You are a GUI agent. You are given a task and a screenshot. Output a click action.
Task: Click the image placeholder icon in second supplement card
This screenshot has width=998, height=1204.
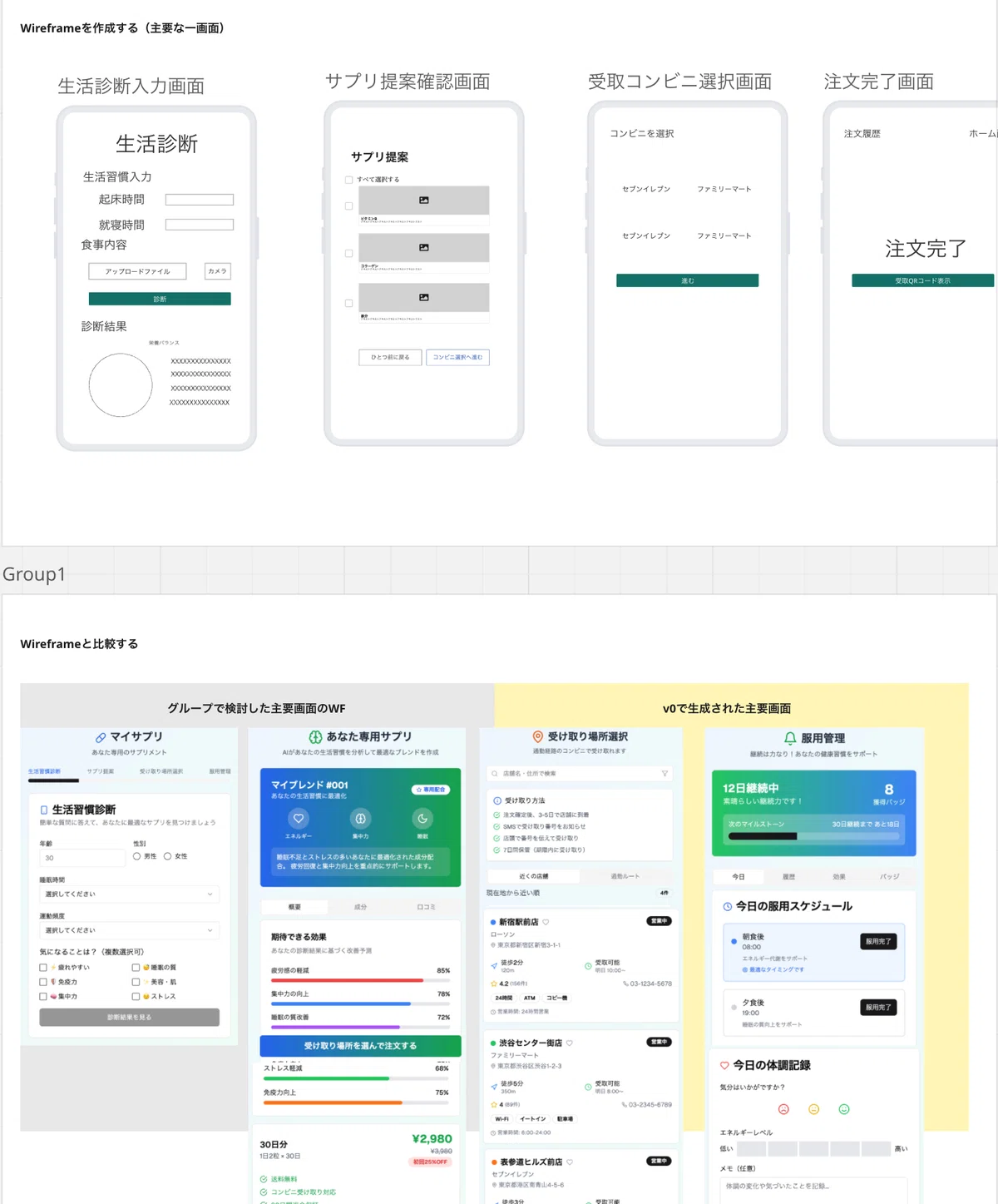[424, 248]
